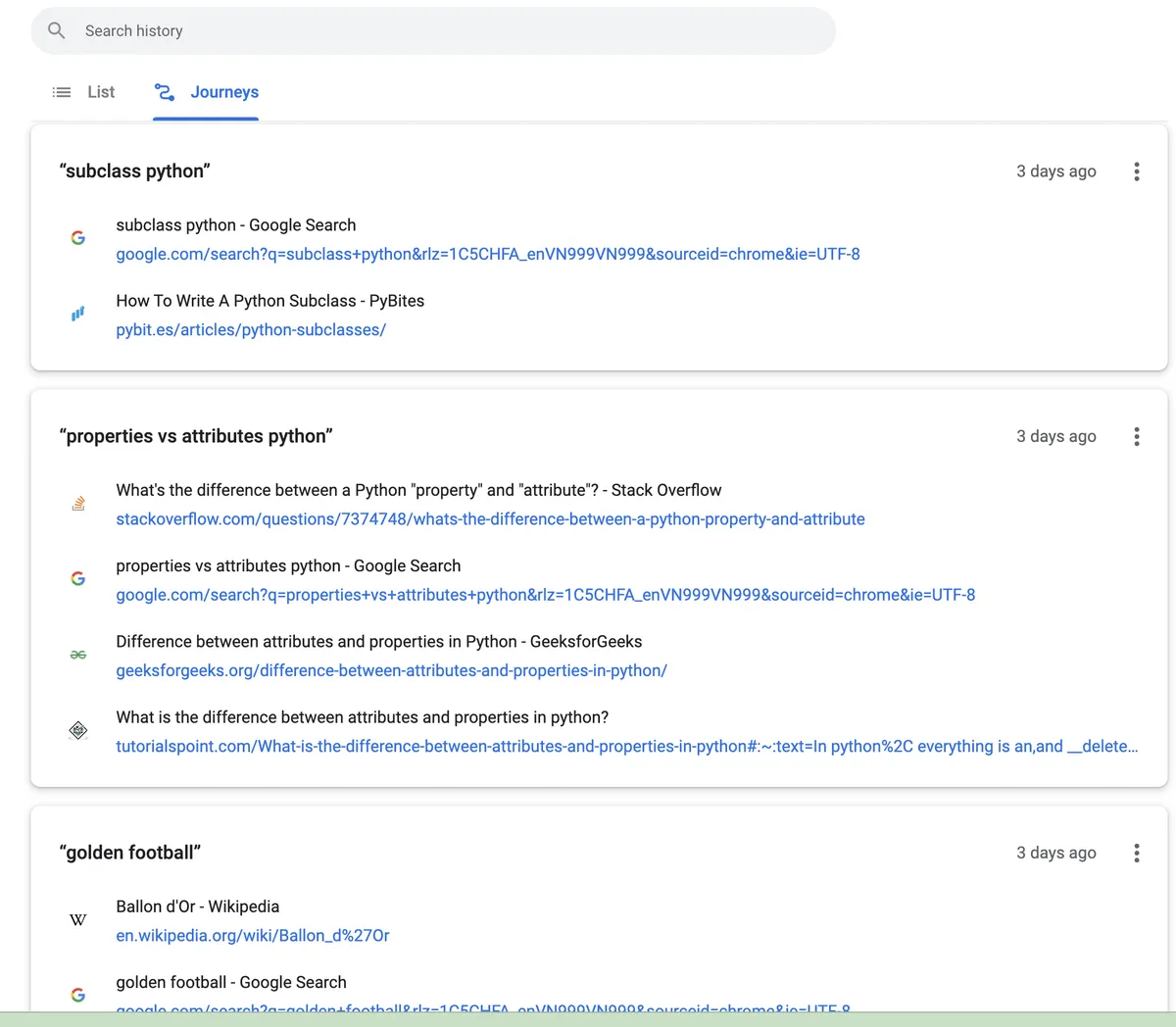Click the "properties vs attributes python" heading

point(196,436)
